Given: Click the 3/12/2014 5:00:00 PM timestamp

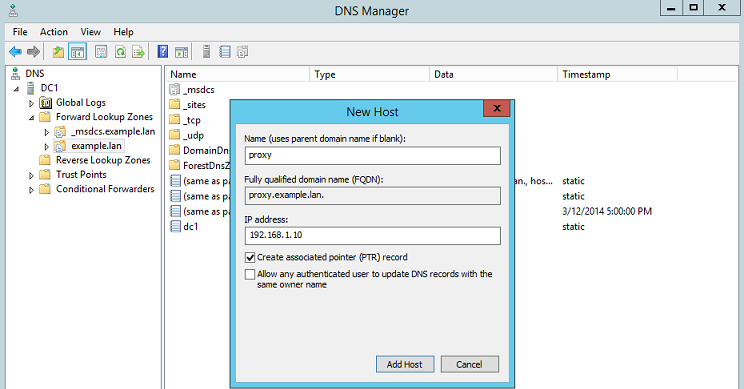Looking at the screenshot, I should click(x=607, y=211).
